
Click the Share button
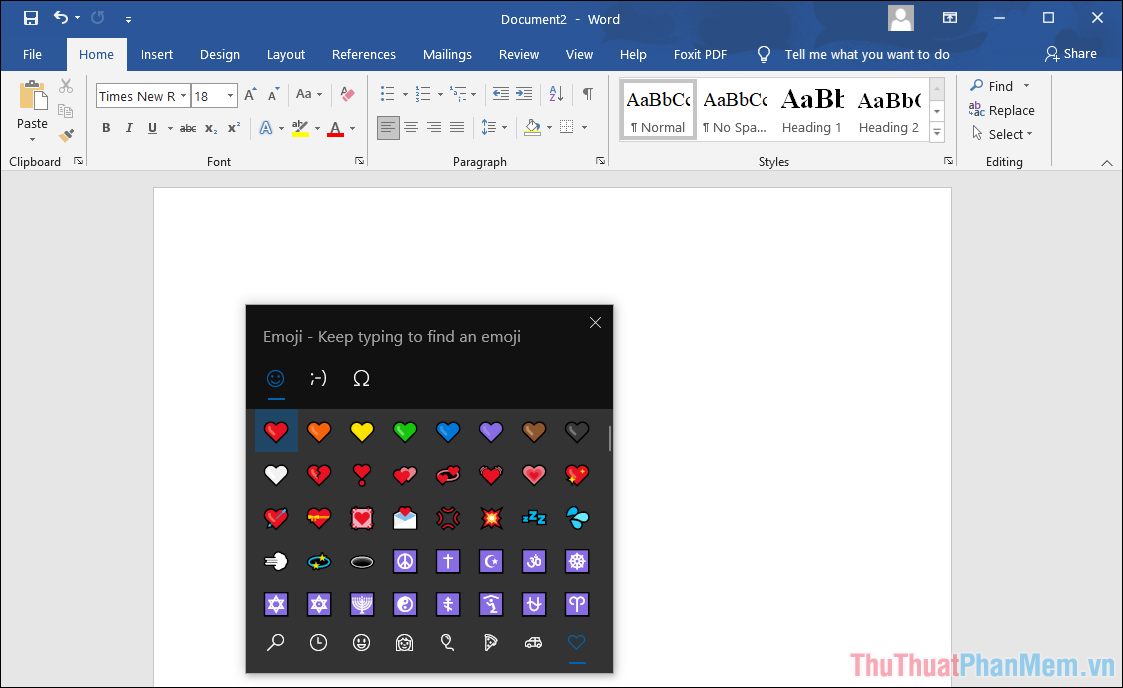tap(1071, 54)
